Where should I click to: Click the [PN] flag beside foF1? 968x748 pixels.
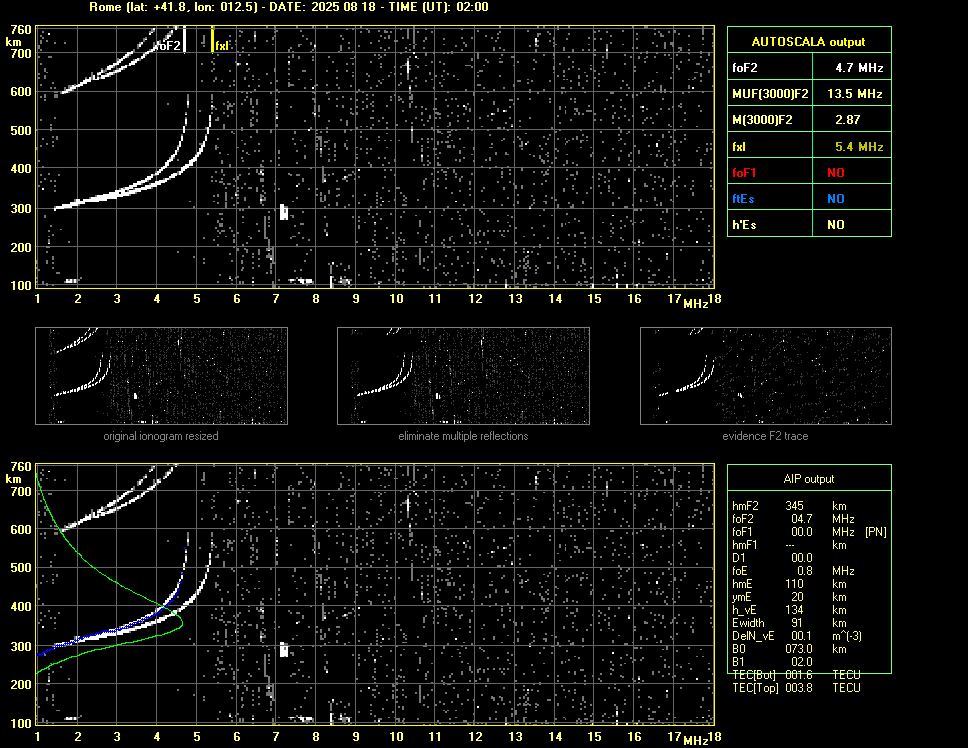875,532
